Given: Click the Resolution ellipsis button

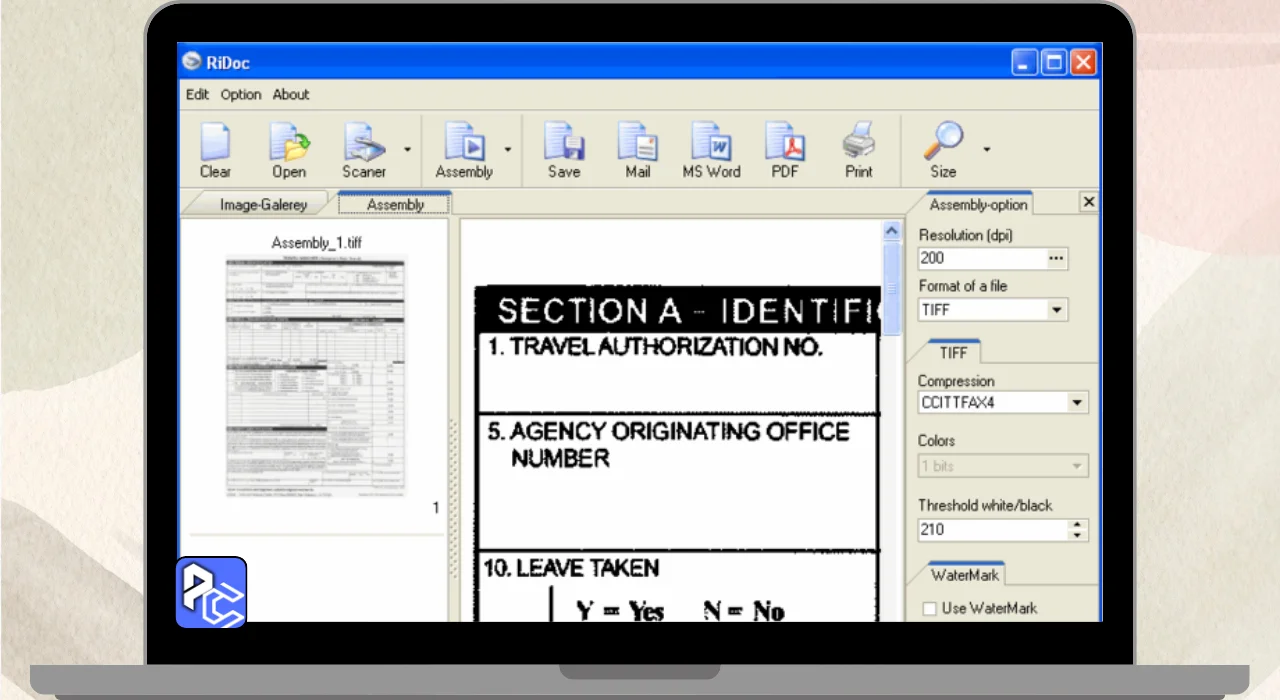Looking at the screenshot, I should pos(1056,258).
